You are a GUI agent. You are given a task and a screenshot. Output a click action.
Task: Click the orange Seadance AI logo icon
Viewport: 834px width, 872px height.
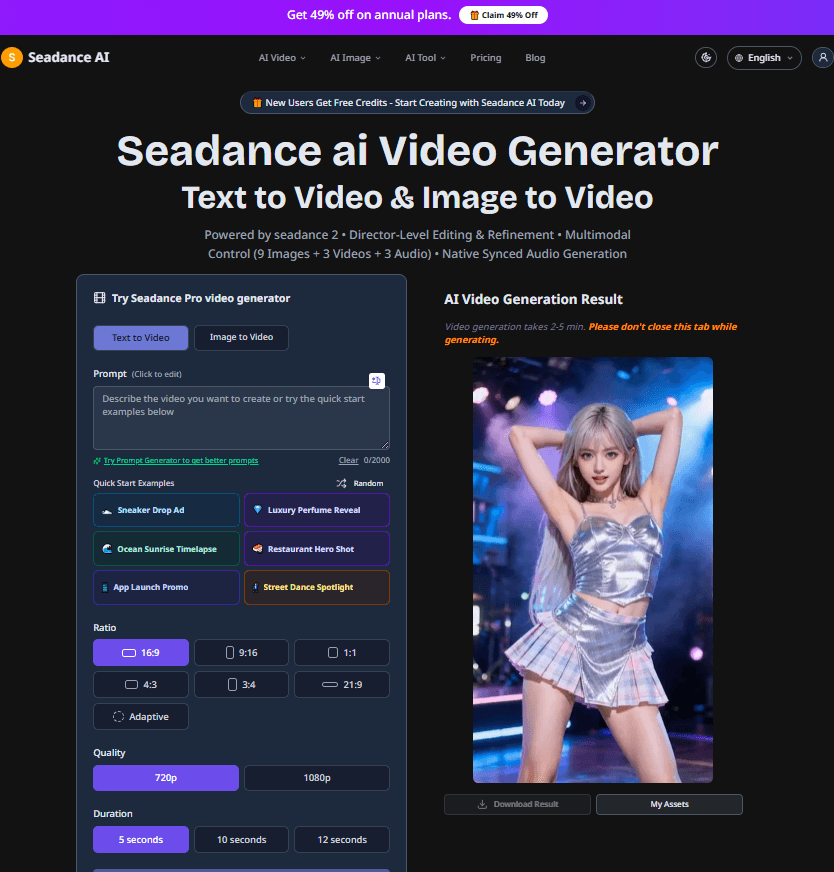pos(12,57)
